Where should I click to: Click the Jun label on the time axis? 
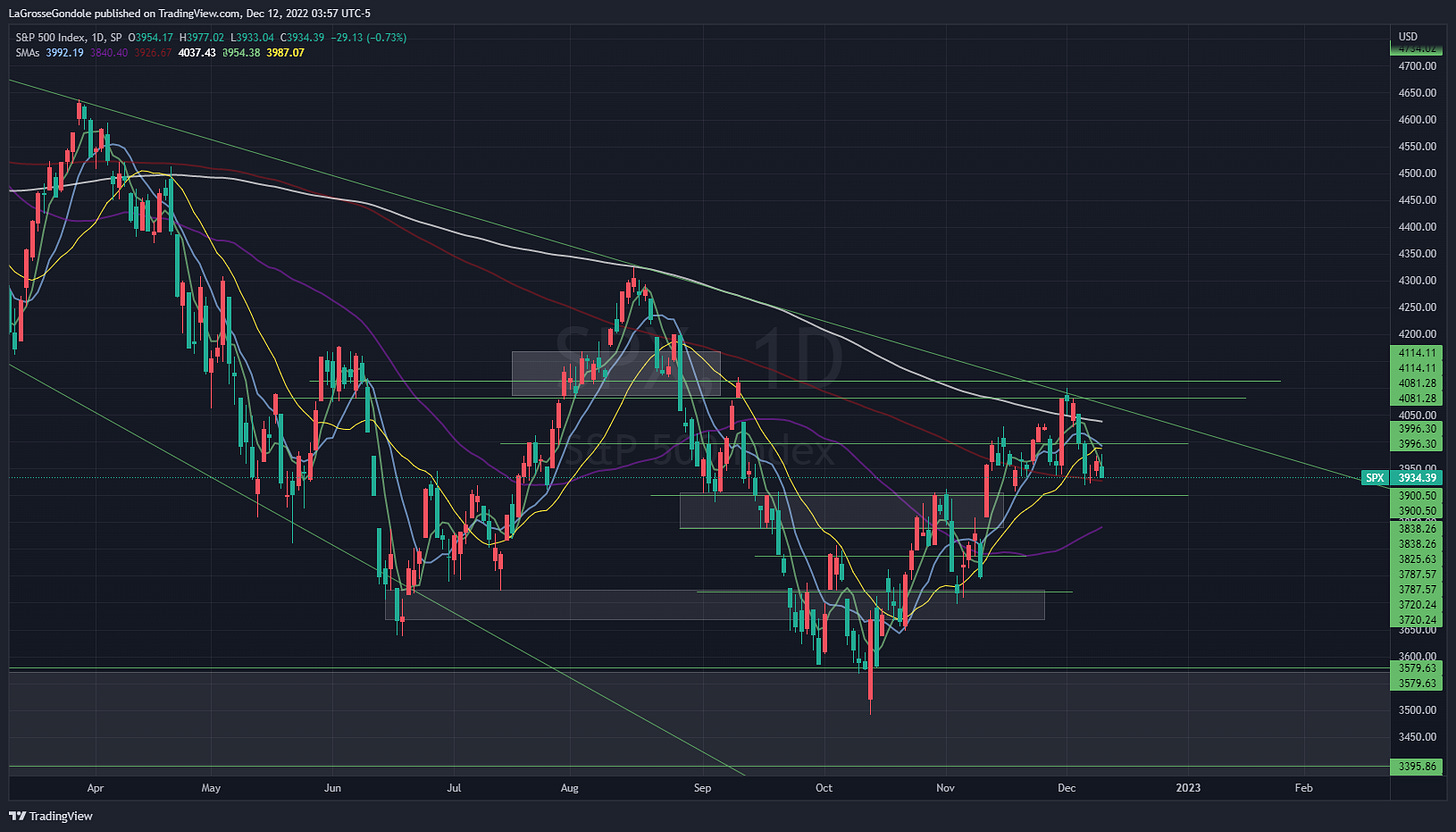(333, 788)
